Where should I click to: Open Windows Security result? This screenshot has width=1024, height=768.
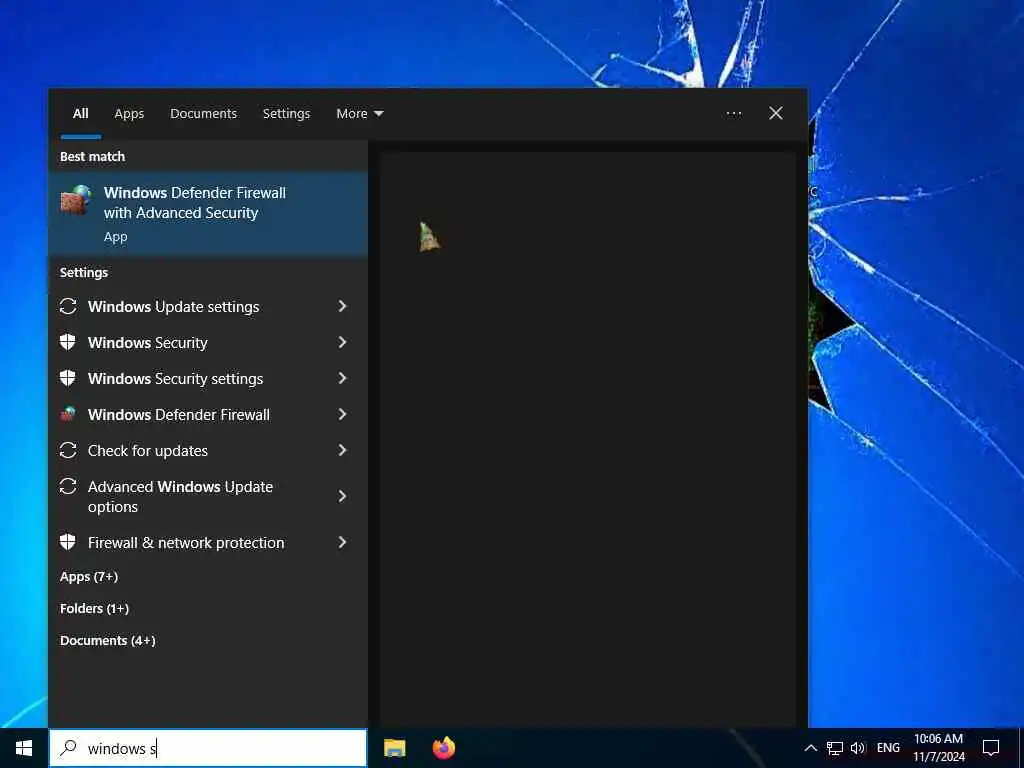(208, 342)
